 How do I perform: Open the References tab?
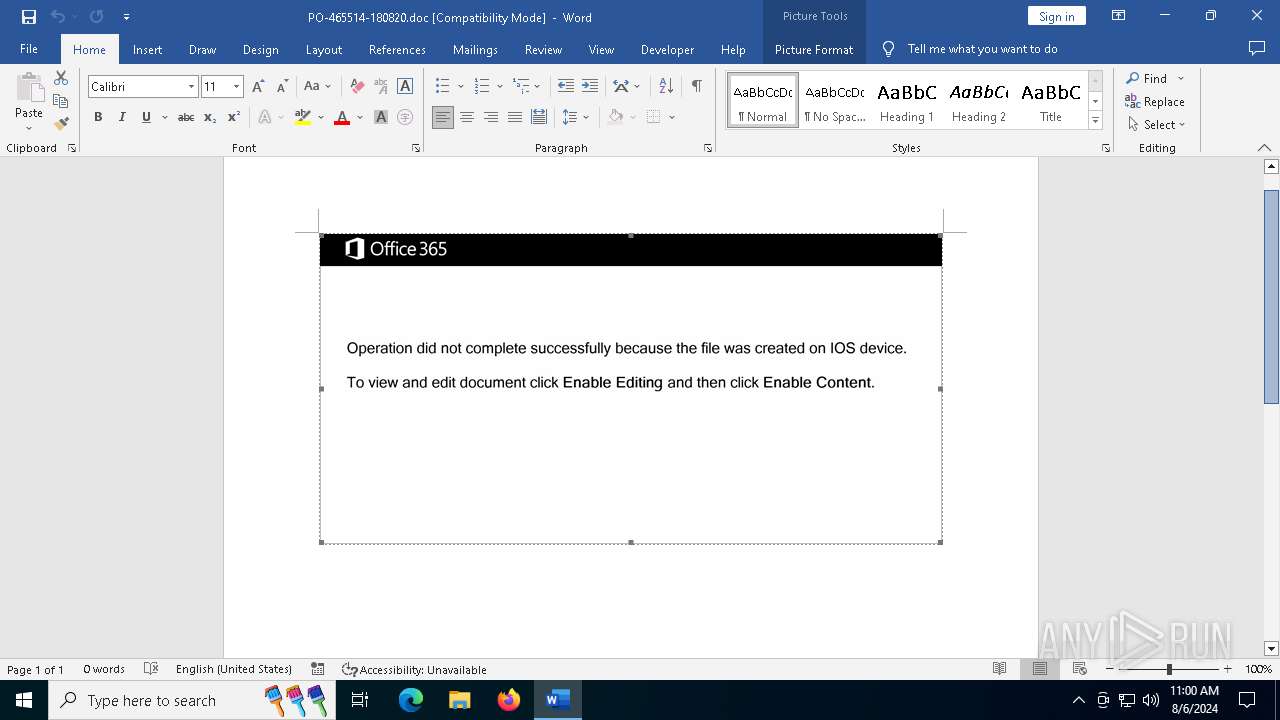tap(397, 49)
